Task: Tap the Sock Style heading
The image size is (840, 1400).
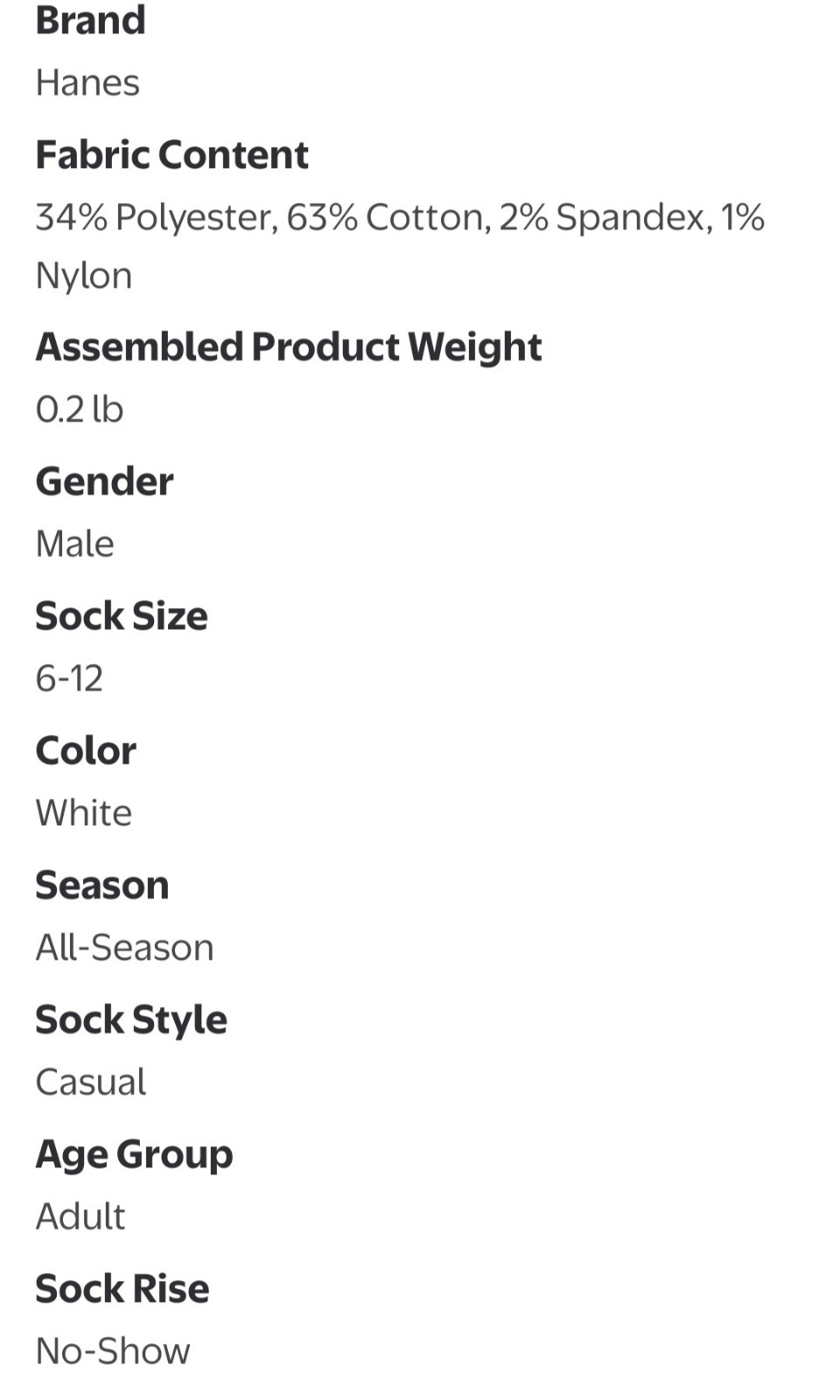Action: tap(131, 1019)
